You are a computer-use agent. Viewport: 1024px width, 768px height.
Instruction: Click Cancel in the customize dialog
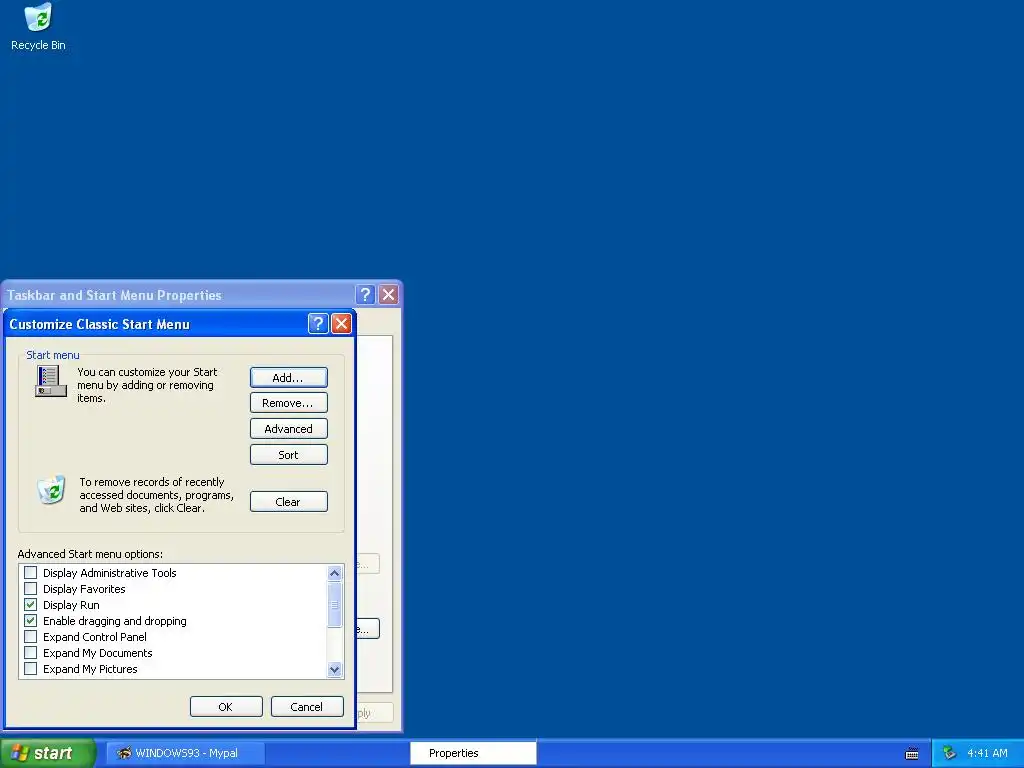[x=307, y=707]
